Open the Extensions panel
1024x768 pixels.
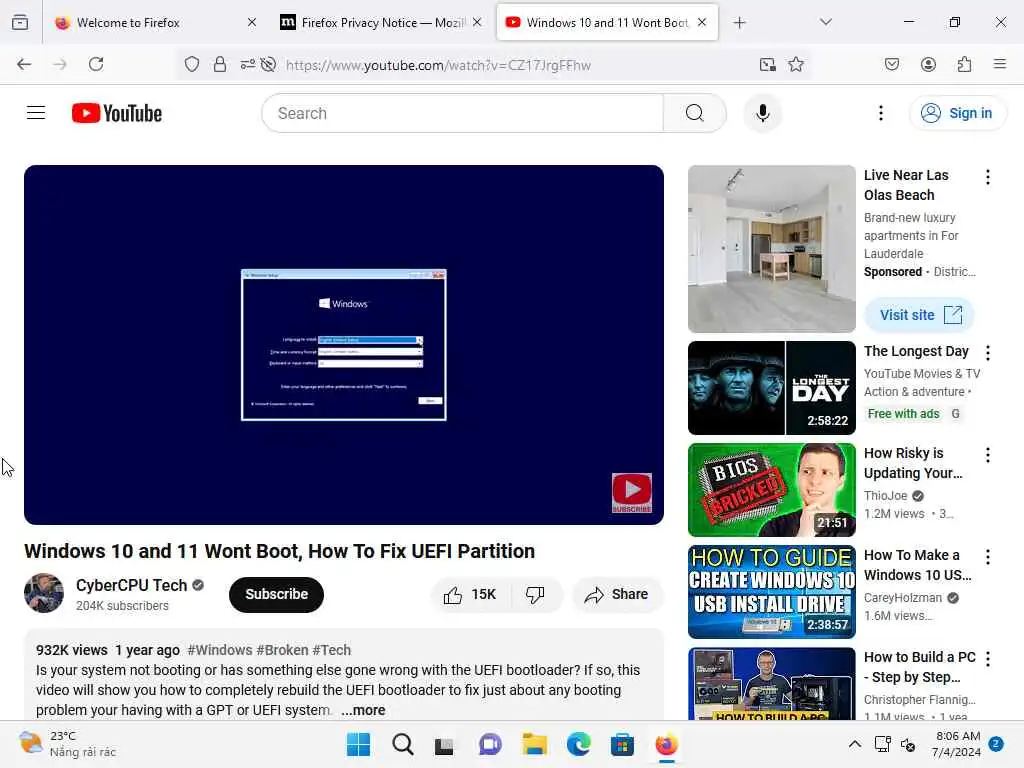(964, 64)
